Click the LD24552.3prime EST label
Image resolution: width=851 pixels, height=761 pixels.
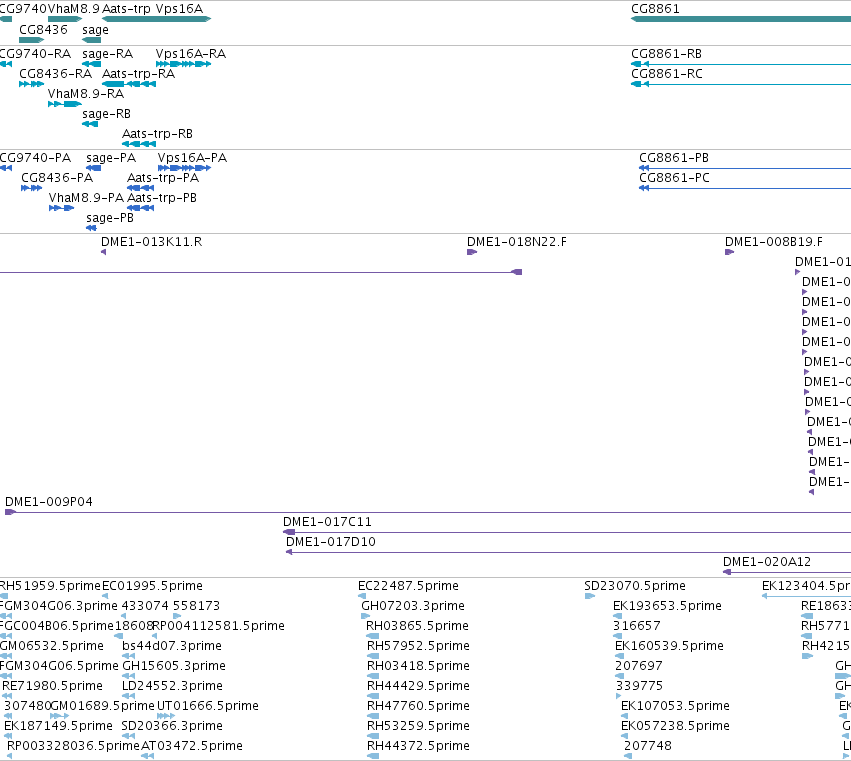pyautogui.click(x=172, y=687)
